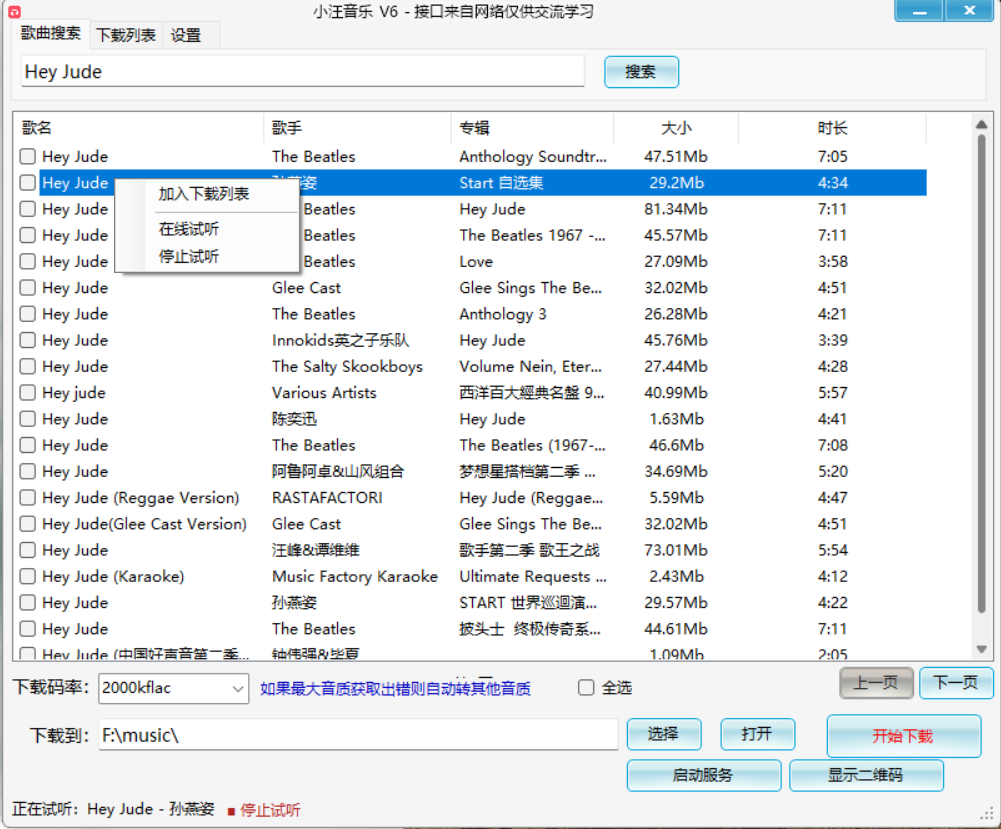1001x829 pixels.
Task: Open the 下载码率 2000kflac dropdown
Action: [174, 689]
